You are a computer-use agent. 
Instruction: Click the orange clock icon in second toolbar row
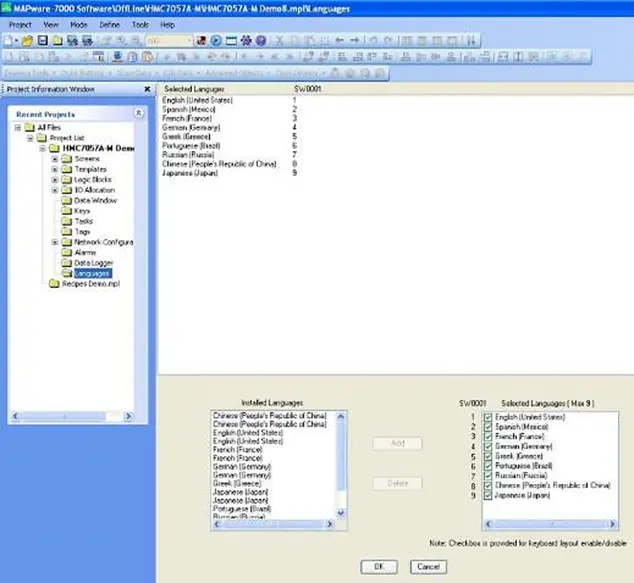tap(148, 57)
